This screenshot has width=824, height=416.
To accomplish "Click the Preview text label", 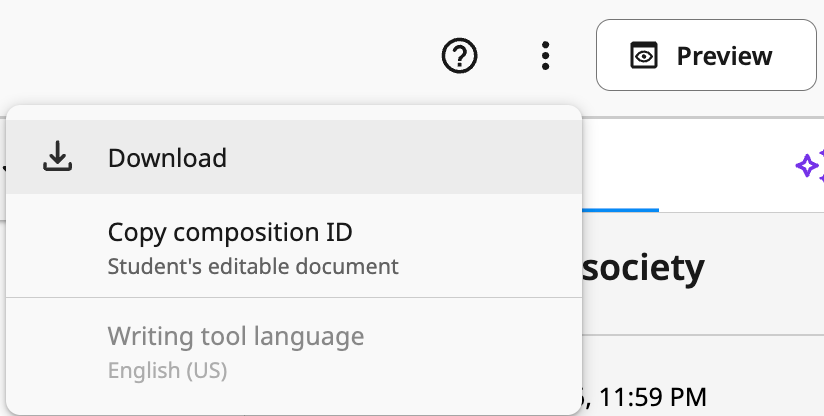I will [724, 56].
